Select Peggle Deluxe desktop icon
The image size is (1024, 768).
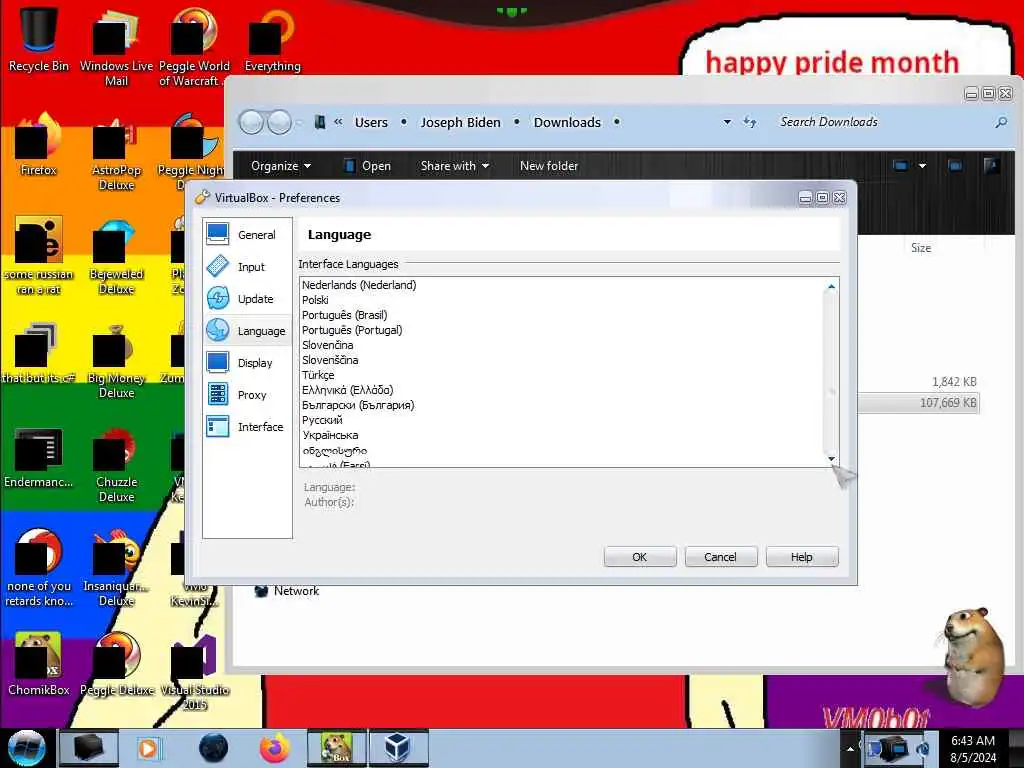(x=117, y=664)
